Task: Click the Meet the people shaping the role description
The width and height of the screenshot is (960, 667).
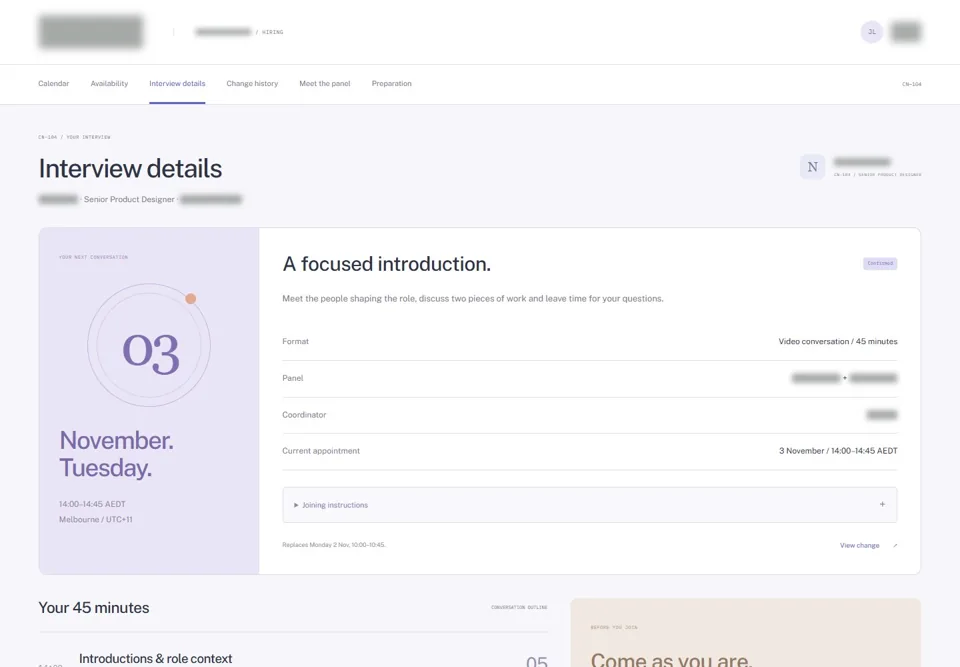Action: tap(473, 299)
